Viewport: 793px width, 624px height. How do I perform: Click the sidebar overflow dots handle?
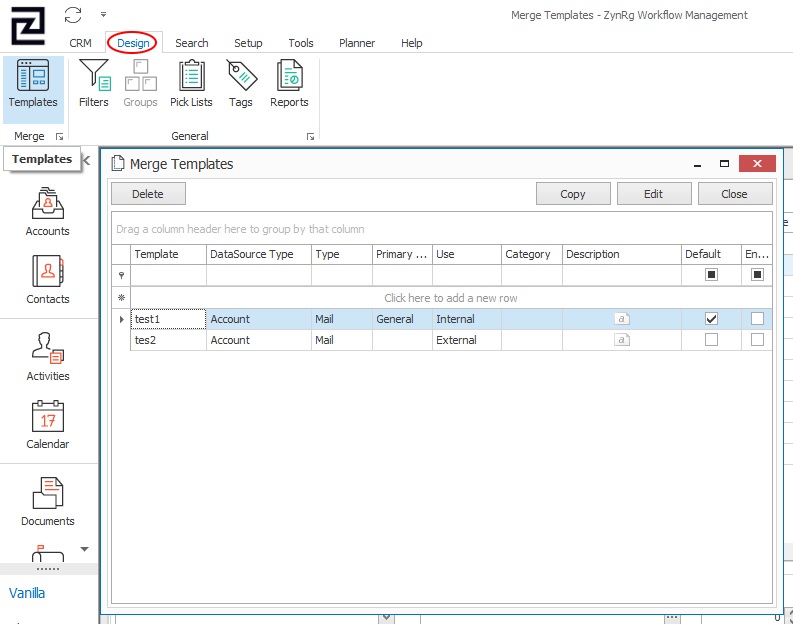click(x=48, y=569)
